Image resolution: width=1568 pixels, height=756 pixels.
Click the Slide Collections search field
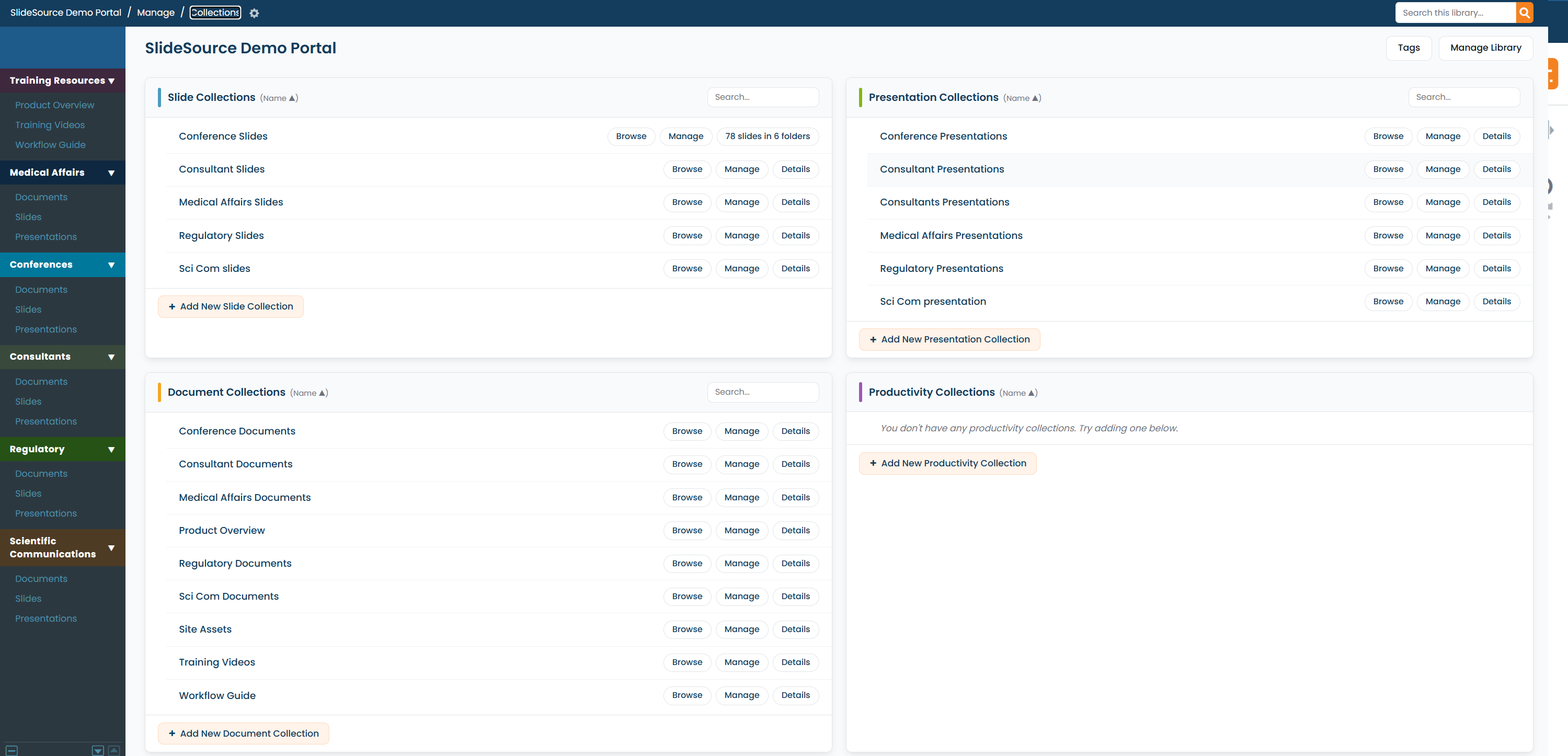point(763,97)
